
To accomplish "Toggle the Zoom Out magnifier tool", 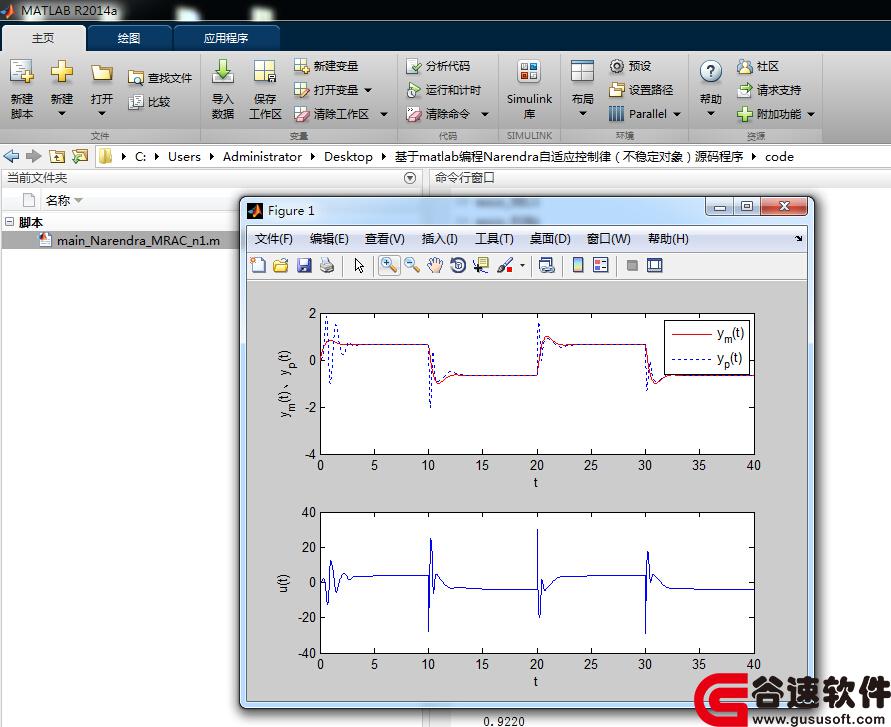I will 412,265.
